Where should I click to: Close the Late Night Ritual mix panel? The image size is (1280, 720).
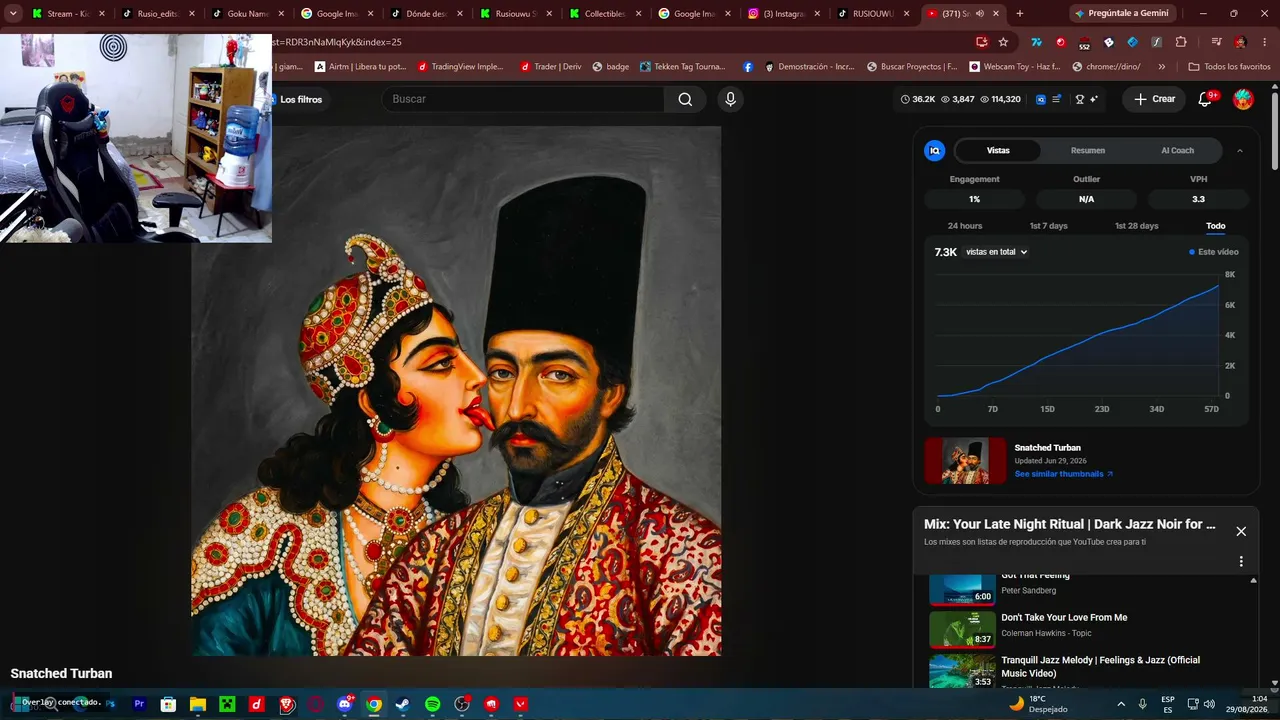[x=1241, y=531]
